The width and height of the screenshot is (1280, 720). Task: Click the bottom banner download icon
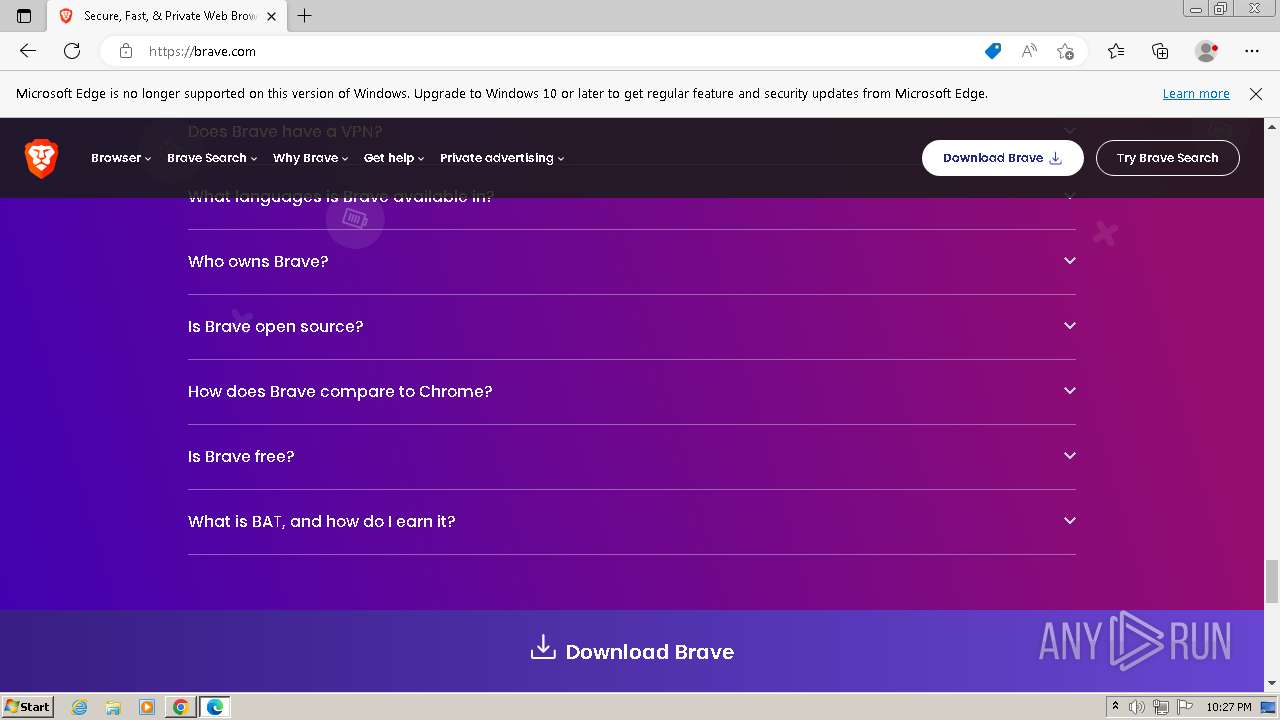[x=543, y=647]
